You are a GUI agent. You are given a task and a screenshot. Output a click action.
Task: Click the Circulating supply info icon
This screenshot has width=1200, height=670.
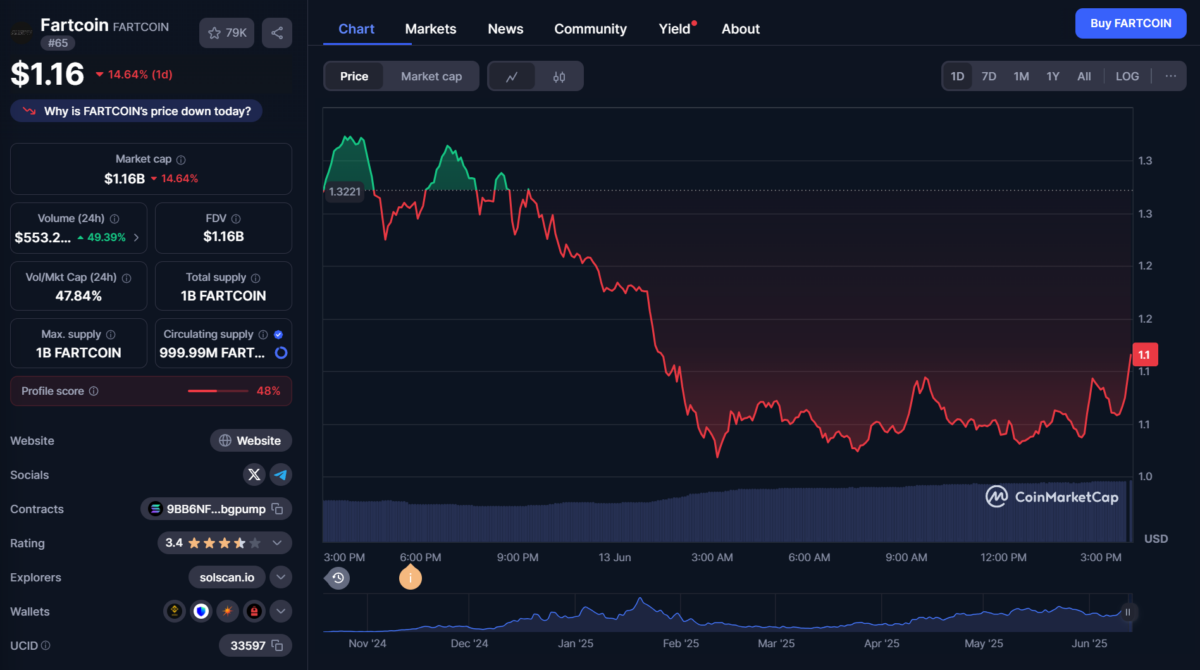(263, 334)
